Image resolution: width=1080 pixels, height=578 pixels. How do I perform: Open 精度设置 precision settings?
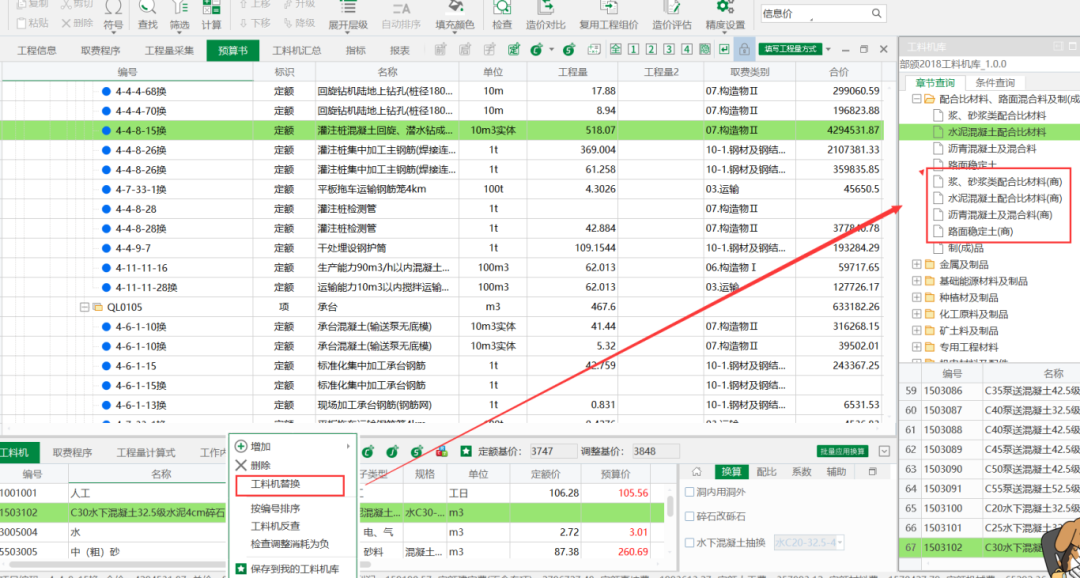pos(725,15)
